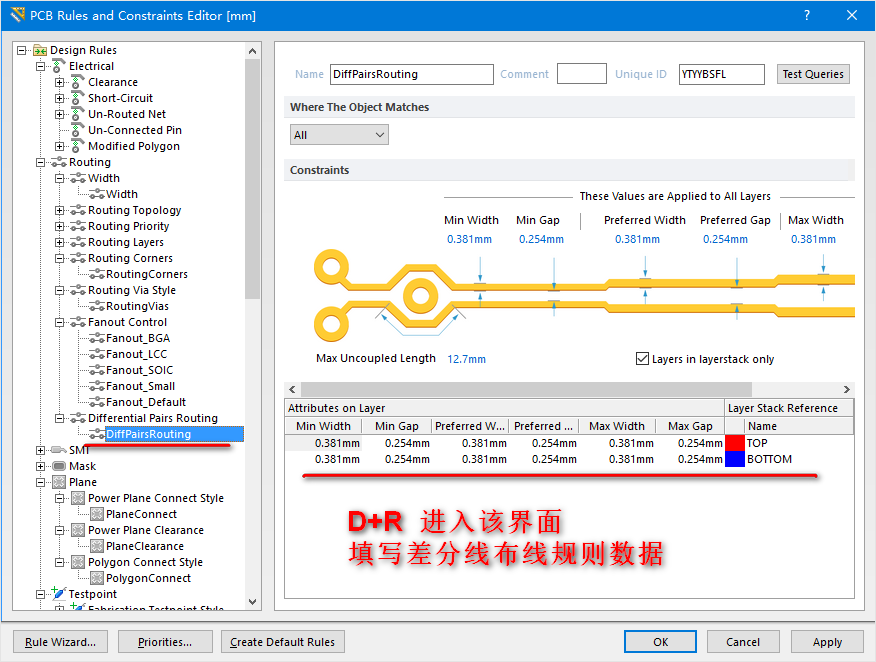Select the Fanout_BGA rule item
Image resolution: width=876 pixels, height=662 pixels.
137,338
